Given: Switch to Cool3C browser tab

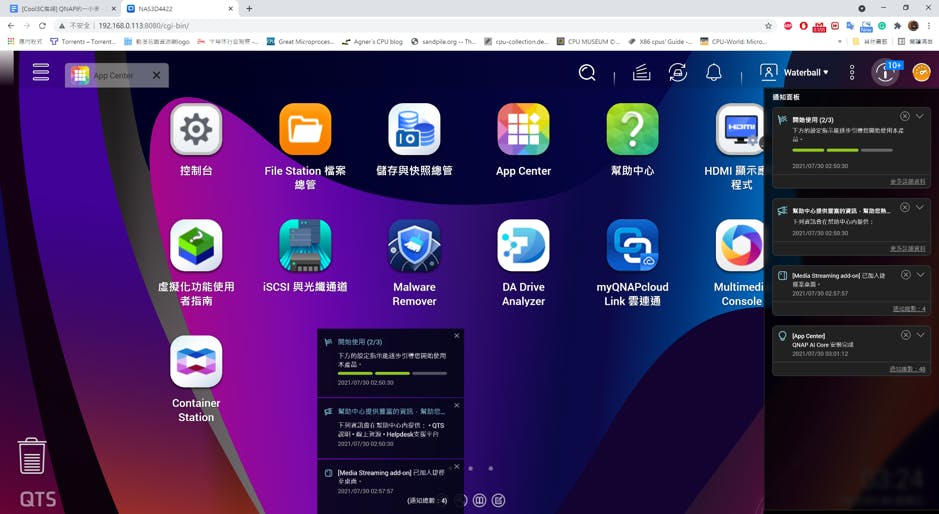Looking at the screenshot, I should [62, 8].
